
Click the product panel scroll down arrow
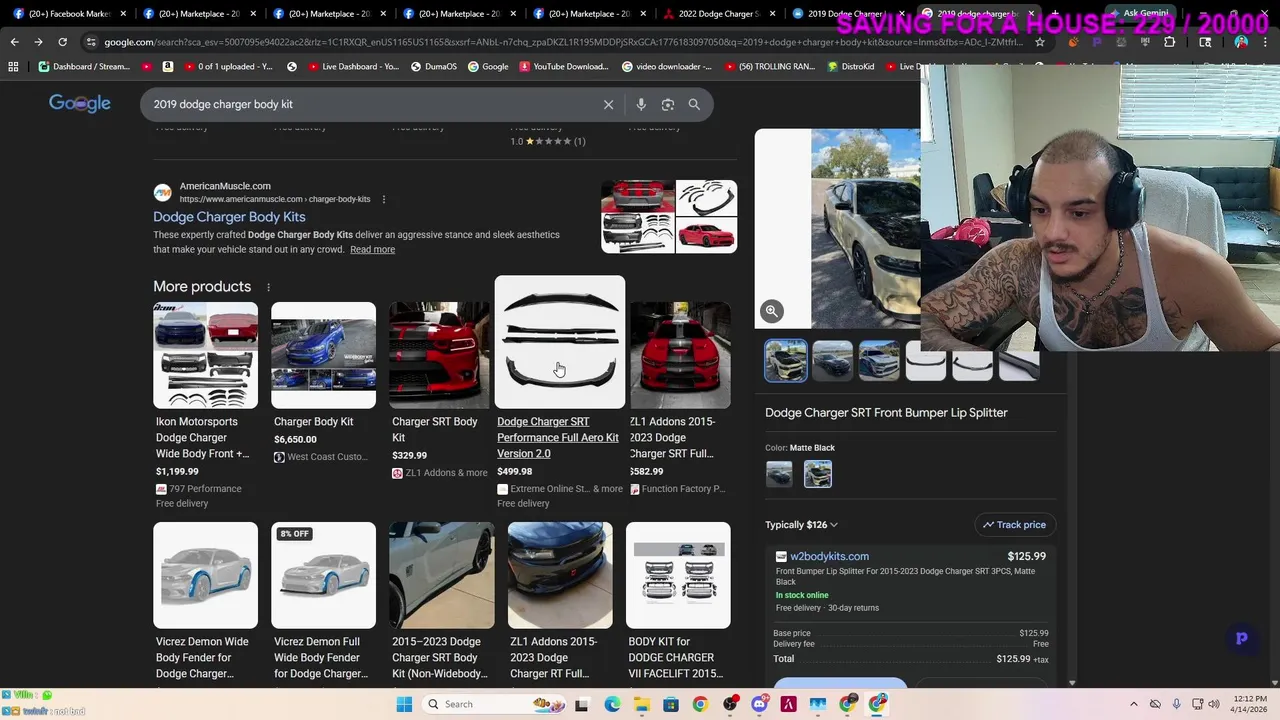pyautogui.click(x=1072, y=683)
